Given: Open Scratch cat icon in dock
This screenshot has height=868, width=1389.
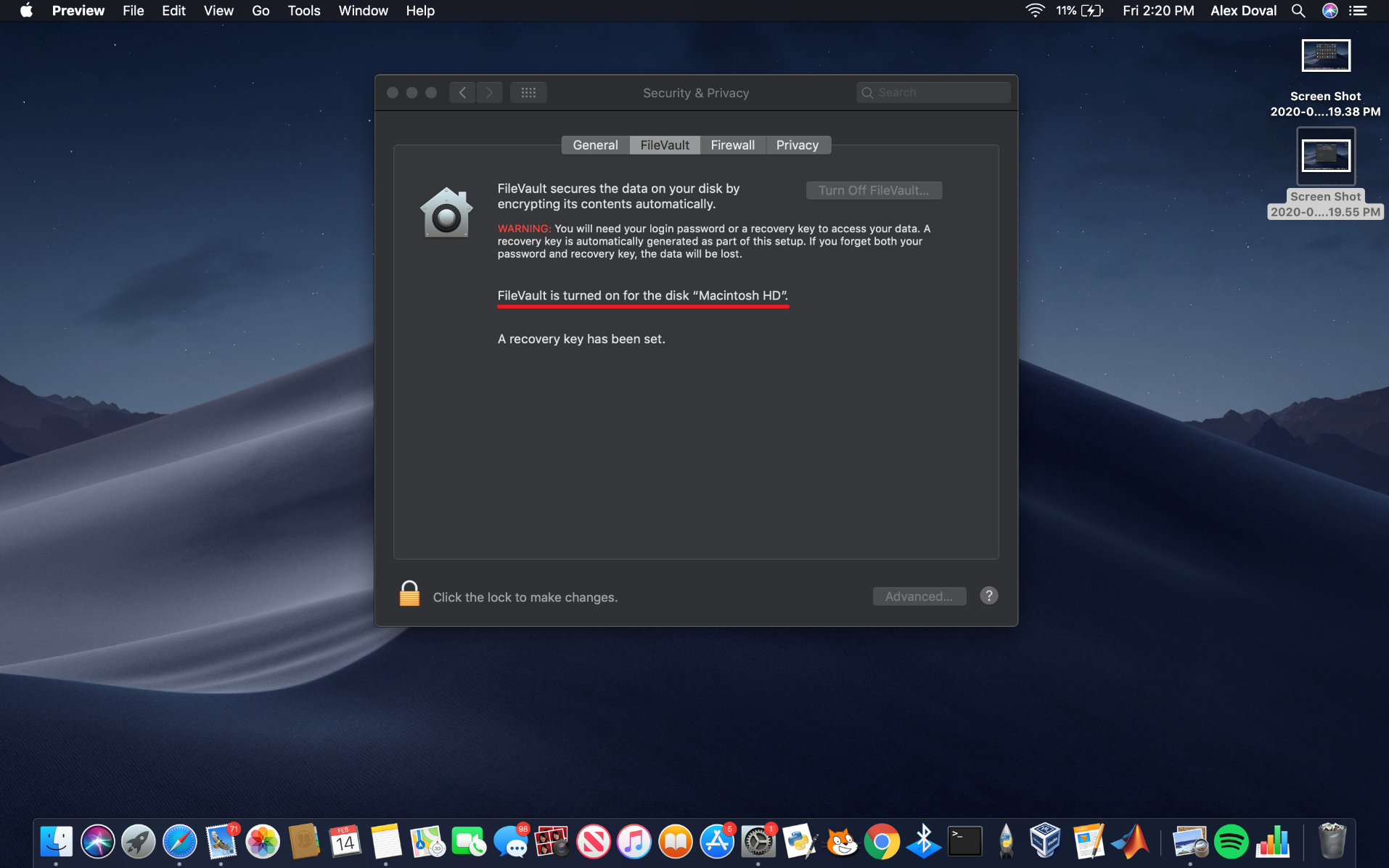Looking at the screenshot, I should (841, 842).
